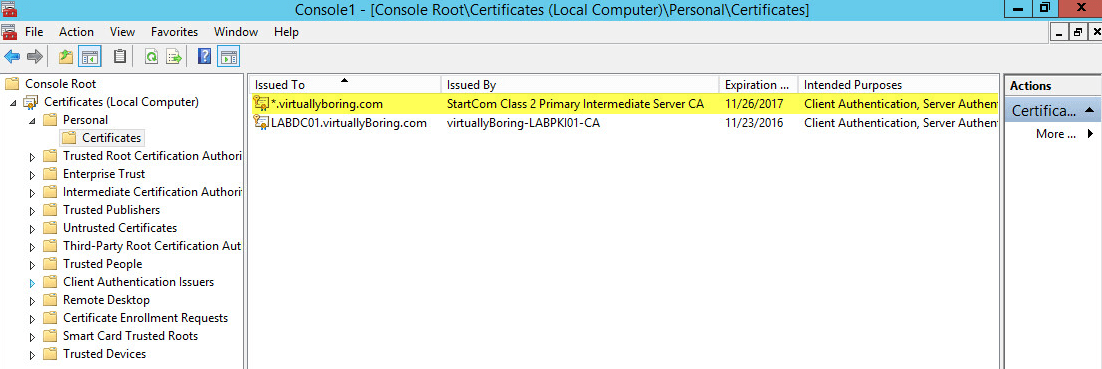
Task: Select Trusted Devices folder
Action: [105, 354]
